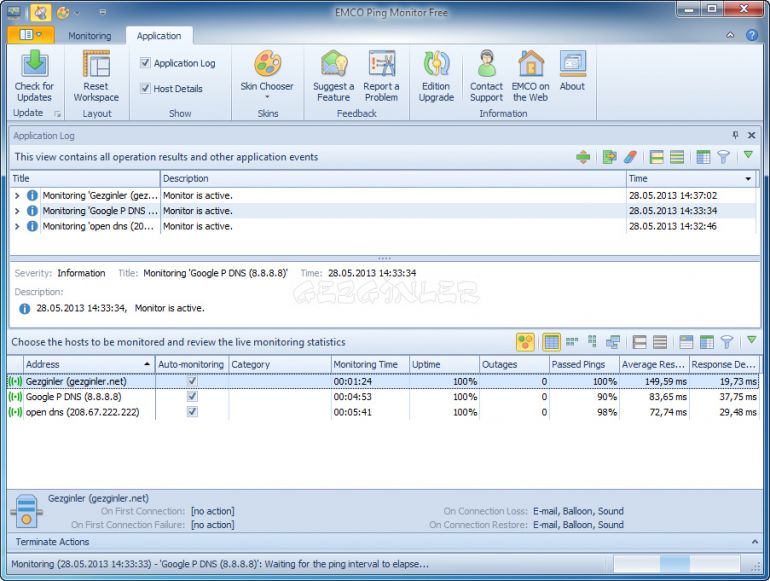This screenshot has height=581, width=770.
Task: Sort by Monitoring Time column header
Action: click(x=370, y=364)
